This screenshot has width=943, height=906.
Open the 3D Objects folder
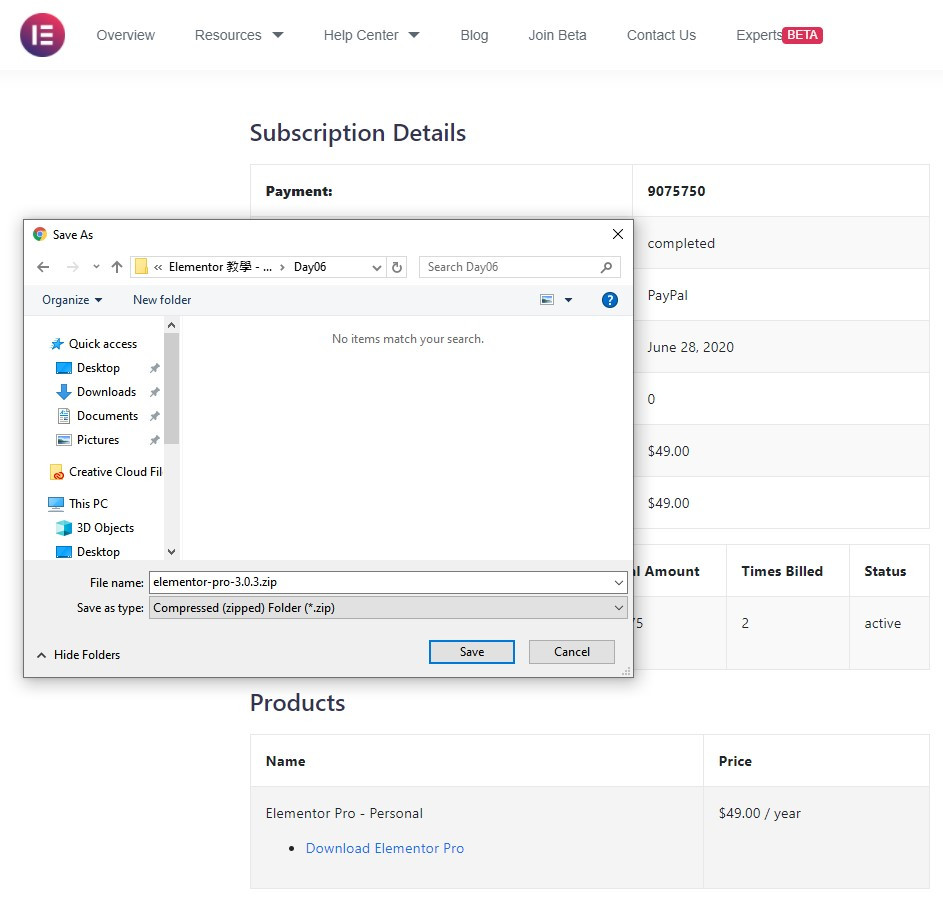tap(105, 528)
